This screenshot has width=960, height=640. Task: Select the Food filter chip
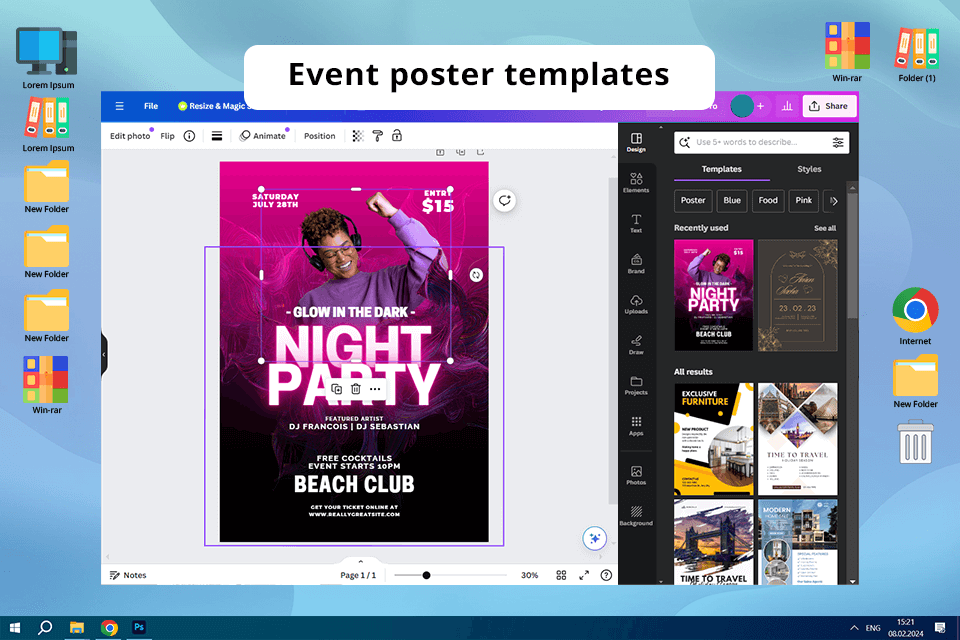[768, 200]
